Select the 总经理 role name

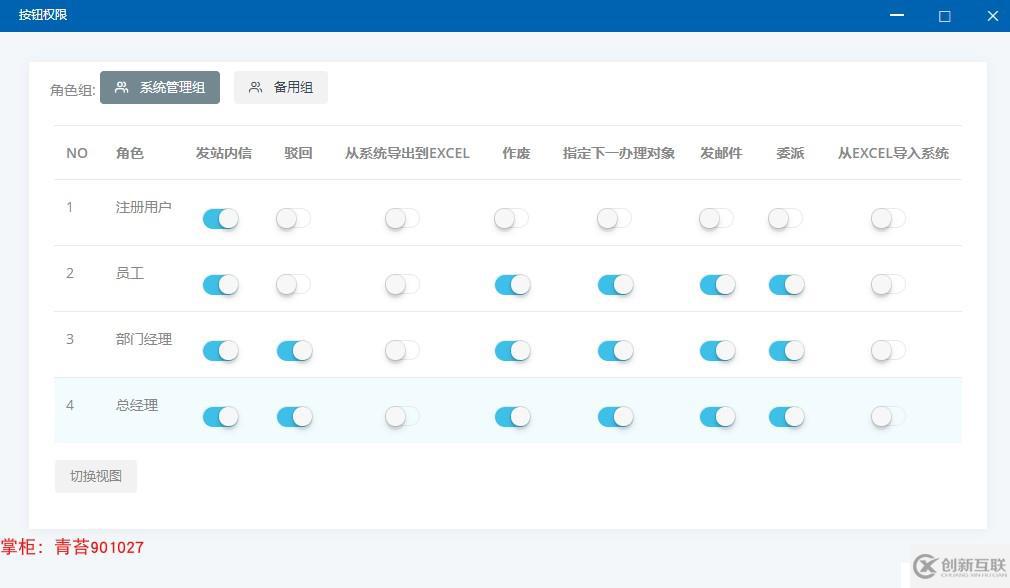(x=137, y=405)
